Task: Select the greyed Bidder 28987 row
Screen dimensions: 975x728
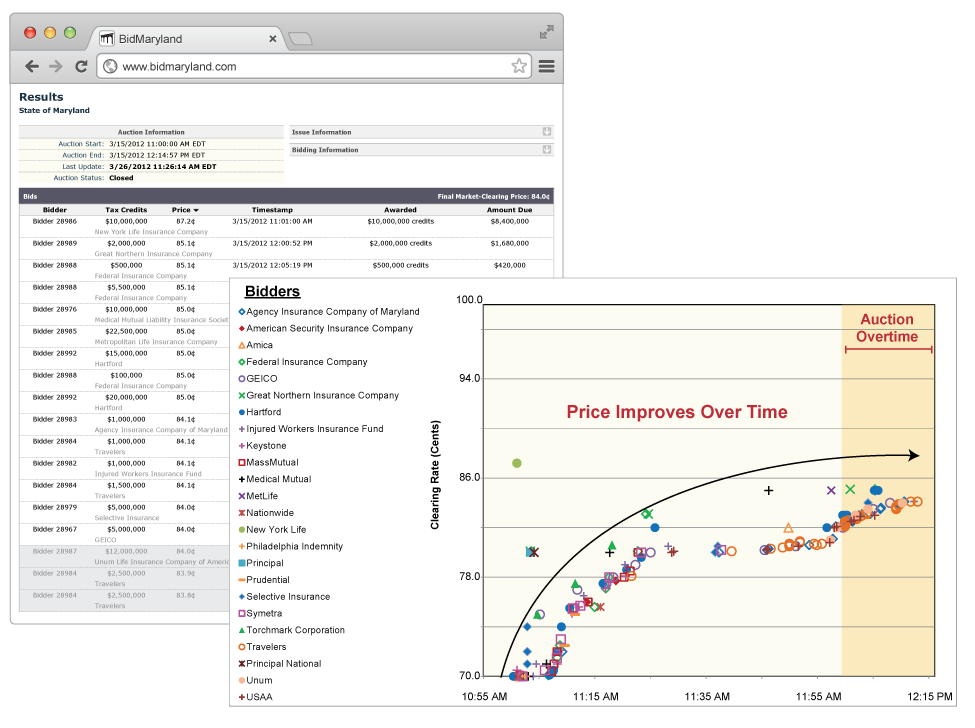Action: (x=124, y=556)
